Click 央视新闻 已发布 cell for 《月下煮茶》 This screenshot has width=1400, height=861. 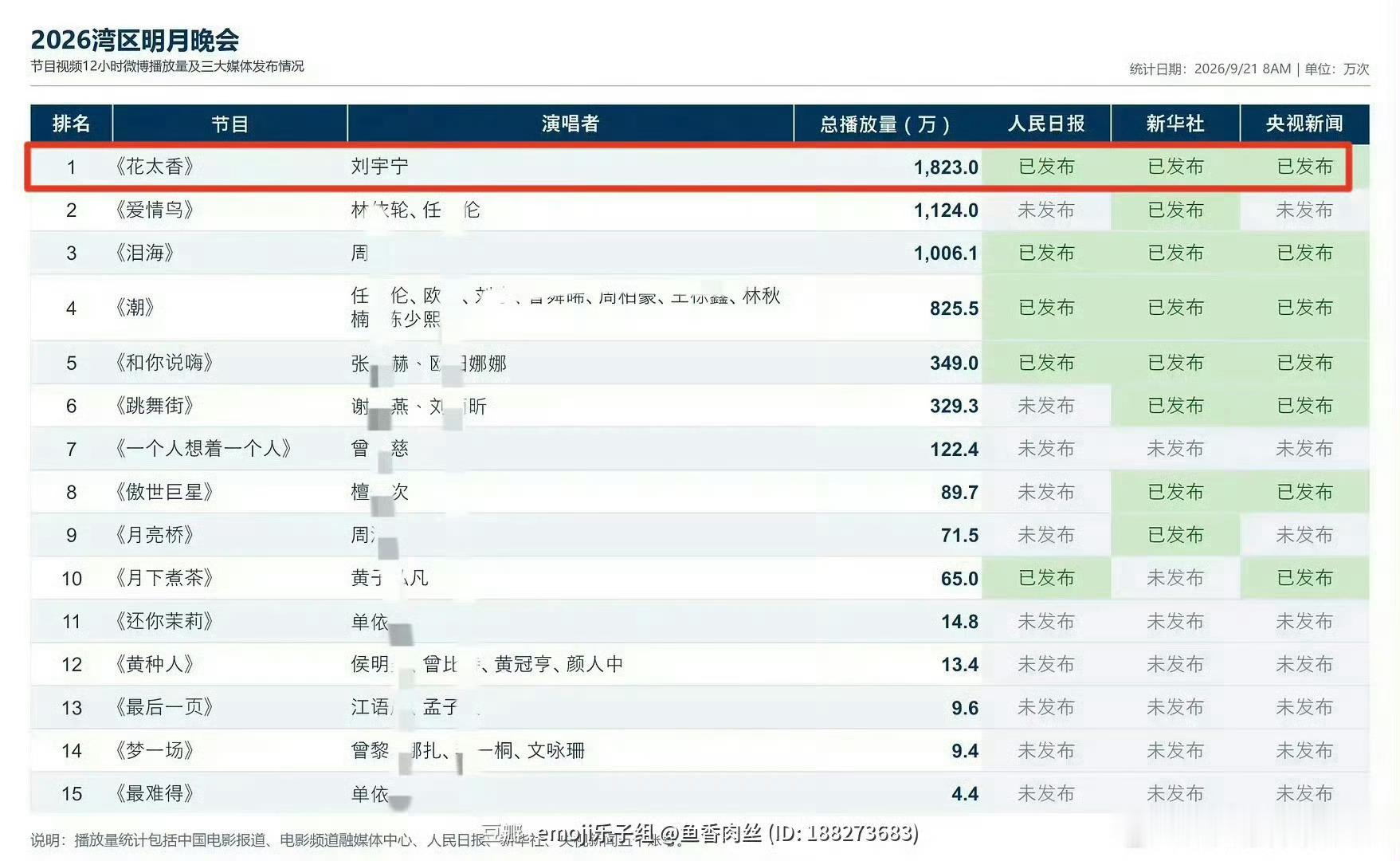click(x=1304, y=578)
